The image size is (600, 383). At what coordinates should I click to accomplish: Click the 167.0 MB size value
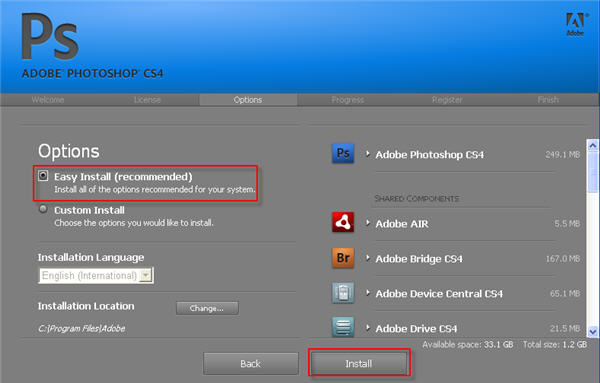[x=563, y=259]
